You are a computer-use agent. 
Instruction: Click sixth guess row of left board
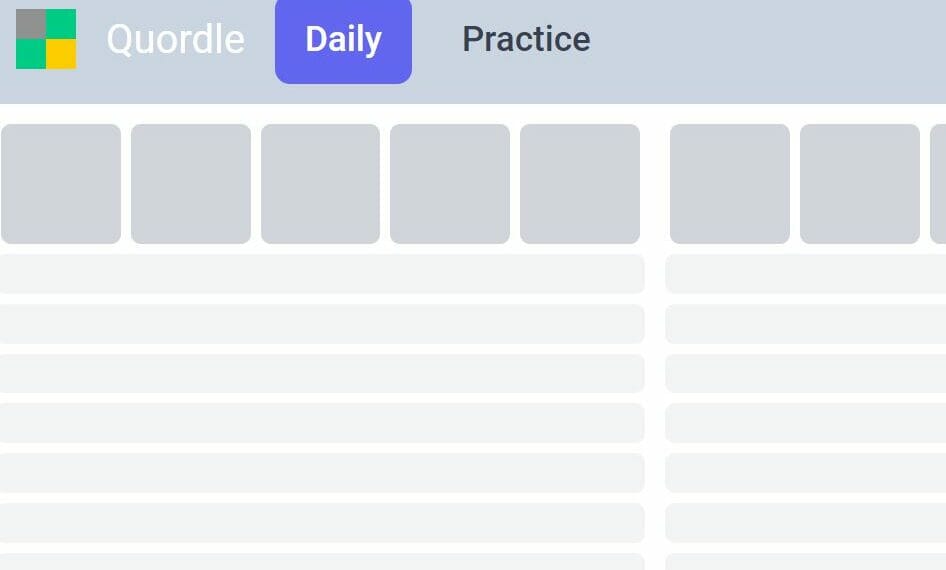tap(322, 473)
